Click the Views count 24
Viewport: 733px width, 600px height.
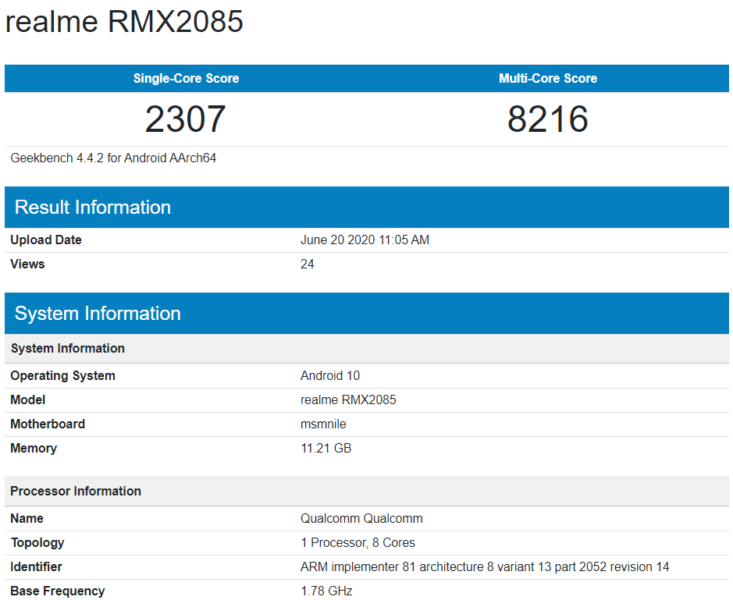[307, 264]
